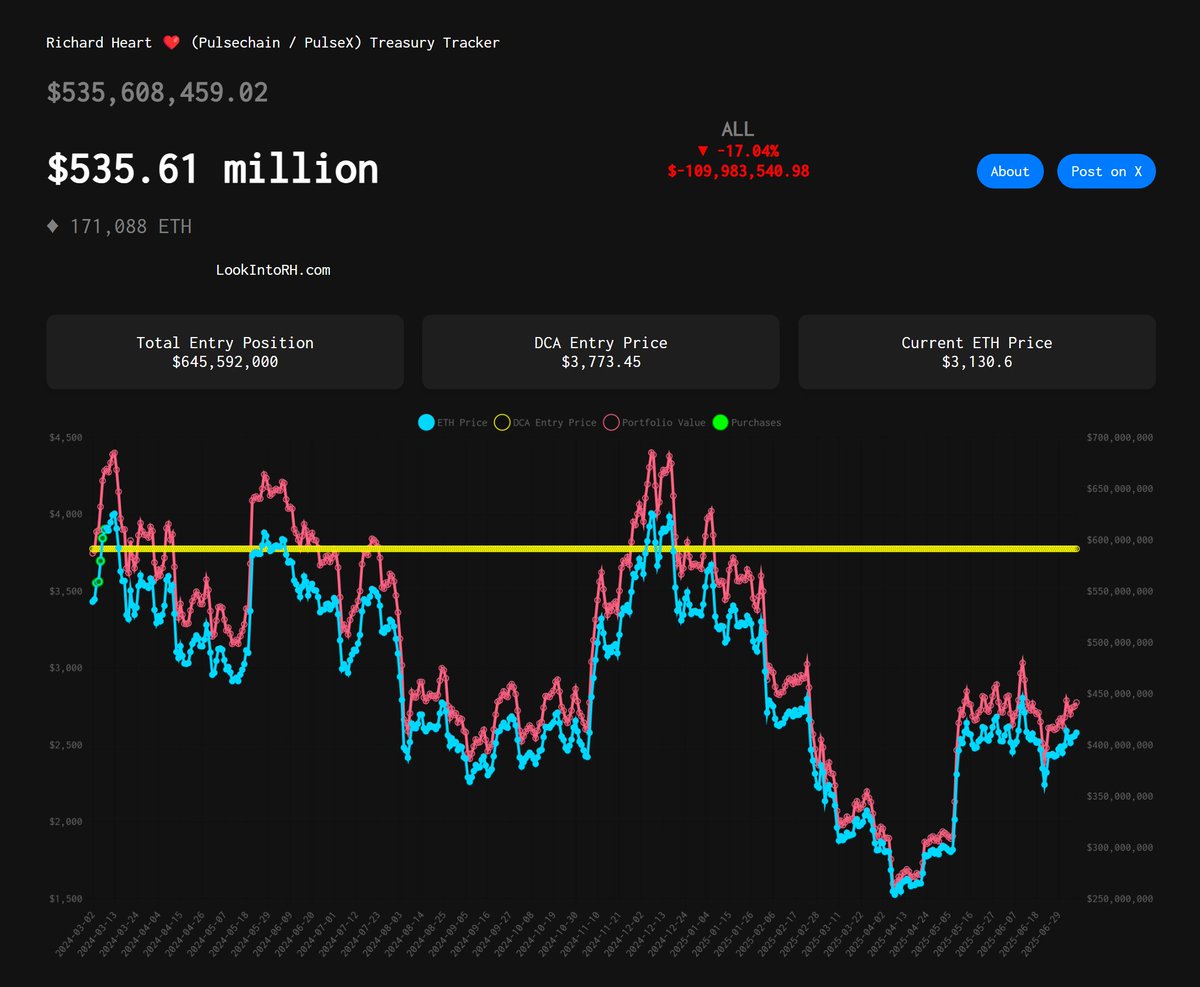Click the DCA Entry Price card
This screenshot has width=1200, height=987.
(600, 352)
